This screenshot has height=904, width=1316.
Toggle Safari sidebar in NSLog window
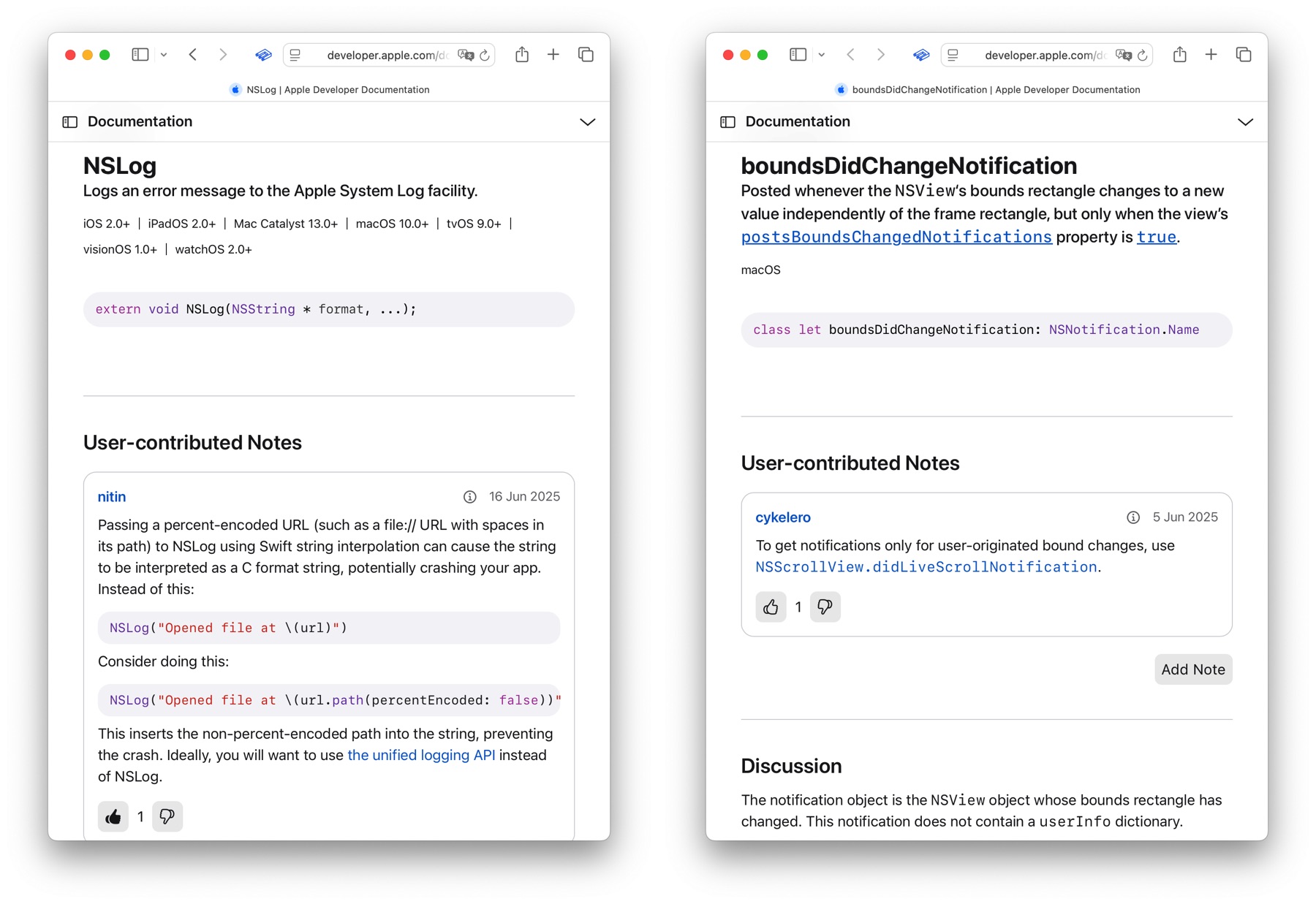pyautogui.click(x=140, y=55)
